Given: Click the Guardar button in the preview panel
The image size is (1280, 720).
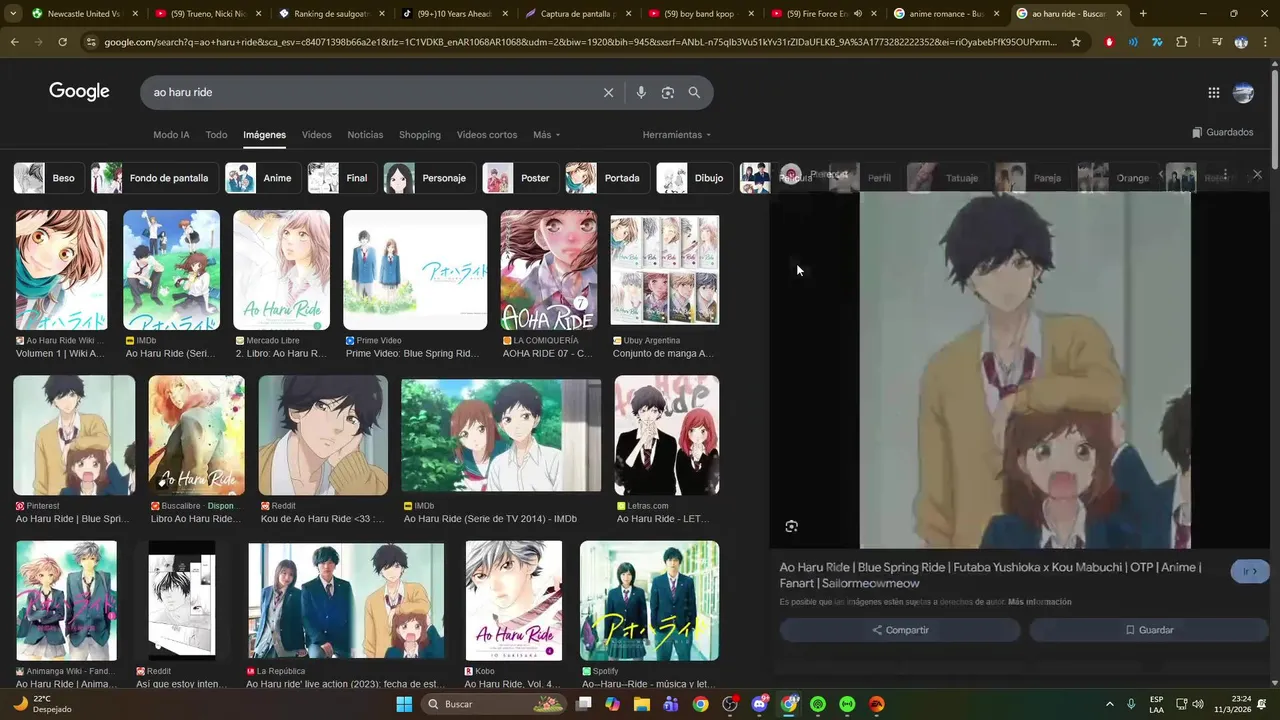Looking at the screenshot, I should pyautogui.click(x=1149, y=630).
